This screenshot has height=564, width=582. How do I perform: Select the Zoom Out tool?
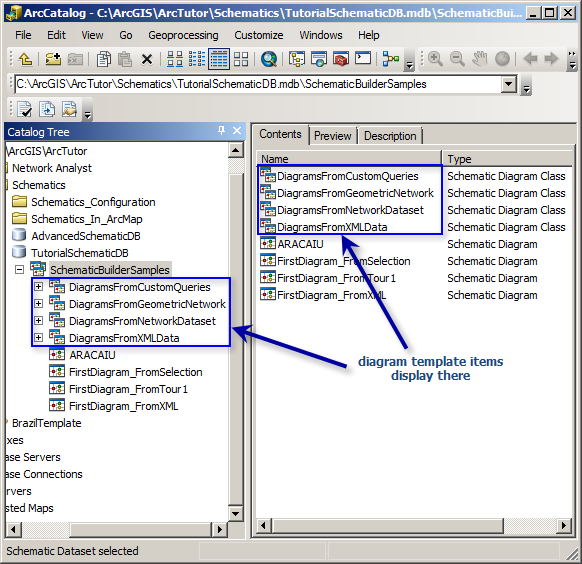(457, 59)
